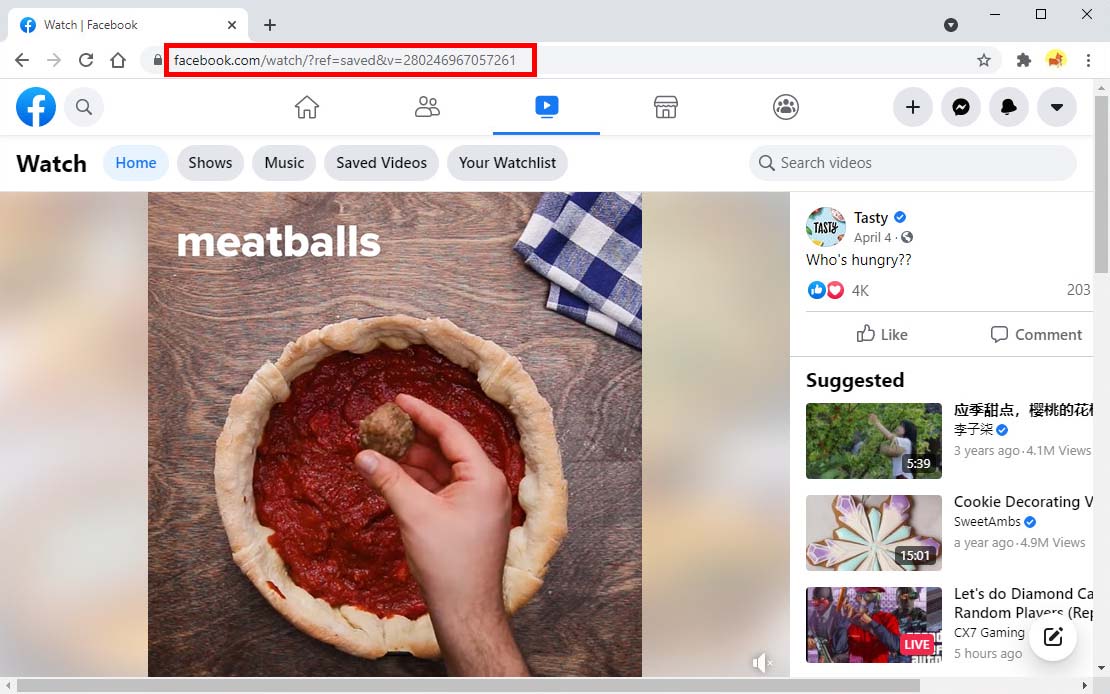View site lock info icon

coord(157,60)
